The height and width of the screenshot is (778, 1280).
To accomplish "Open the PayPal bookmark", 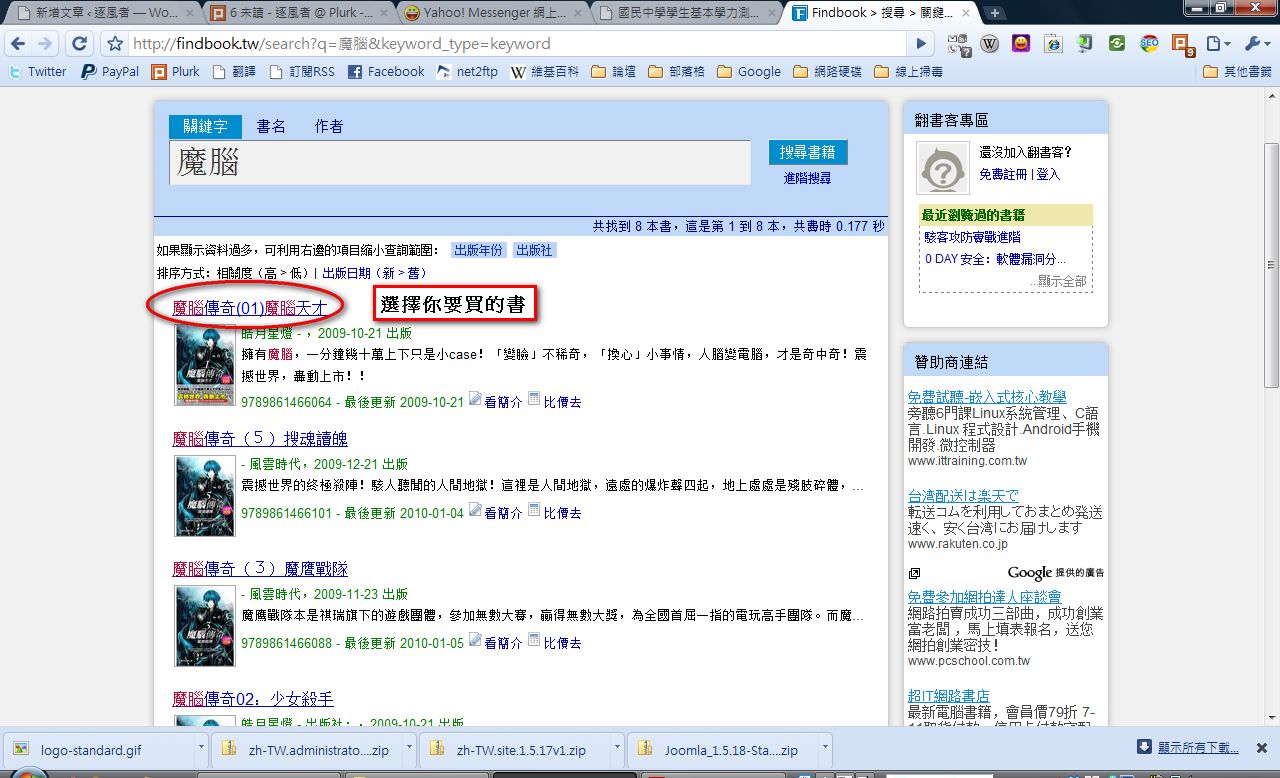I will pos(110,72).
